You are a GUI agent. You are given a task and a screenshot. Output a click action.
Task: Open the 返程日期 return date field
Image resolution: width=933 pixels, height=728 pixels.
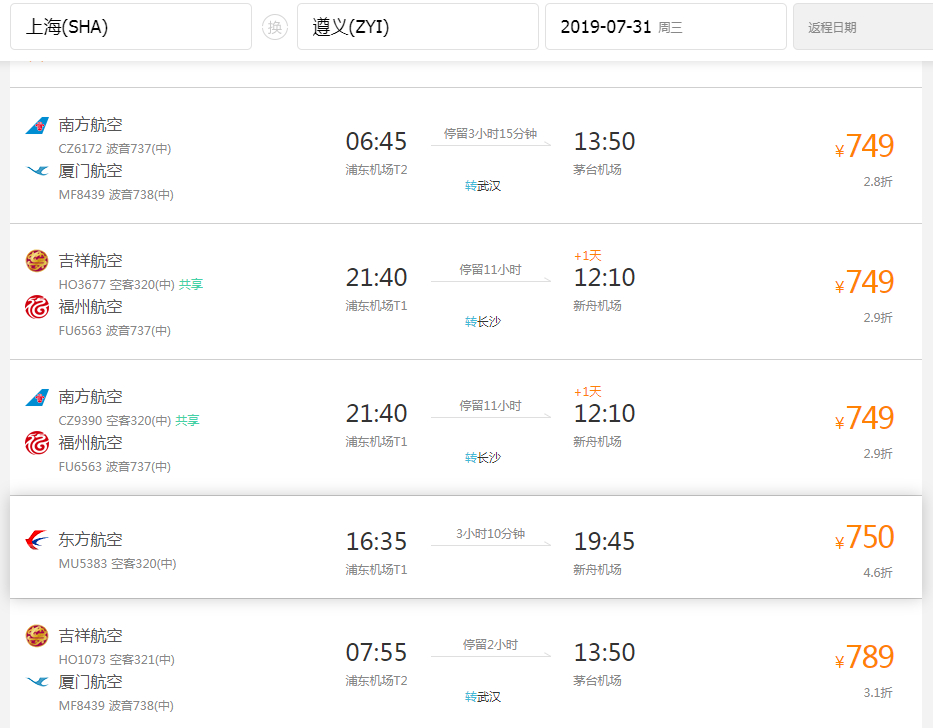tap(863, 27)
